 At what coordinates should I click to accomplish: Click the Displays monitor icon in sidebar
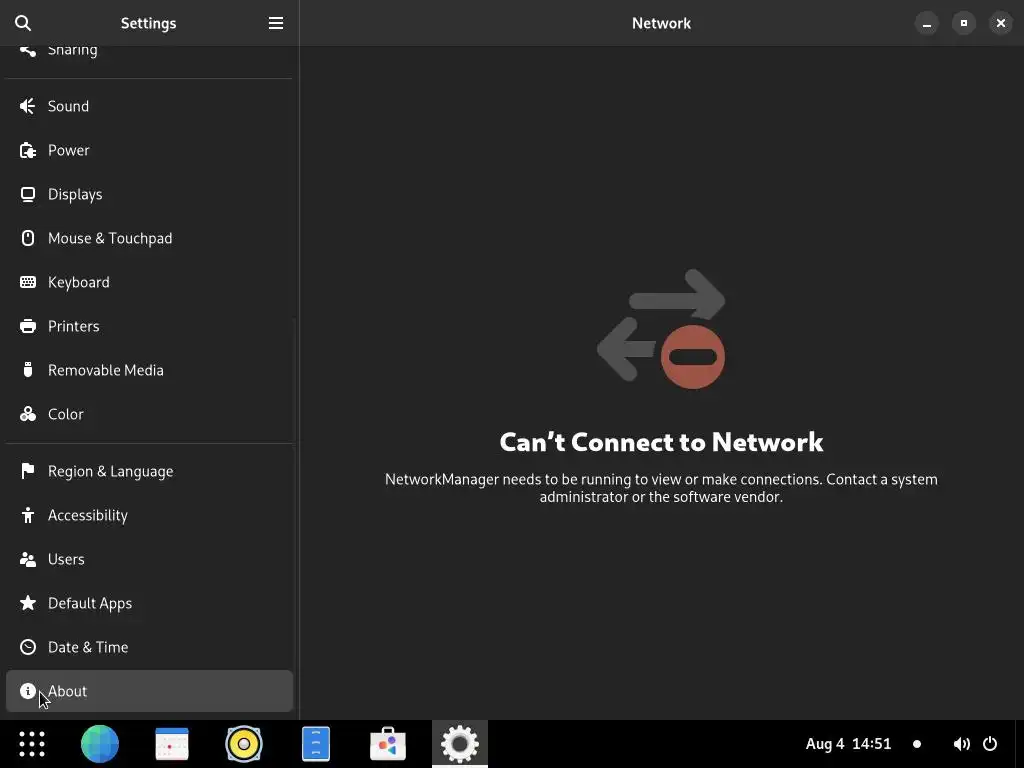(27, 194)
